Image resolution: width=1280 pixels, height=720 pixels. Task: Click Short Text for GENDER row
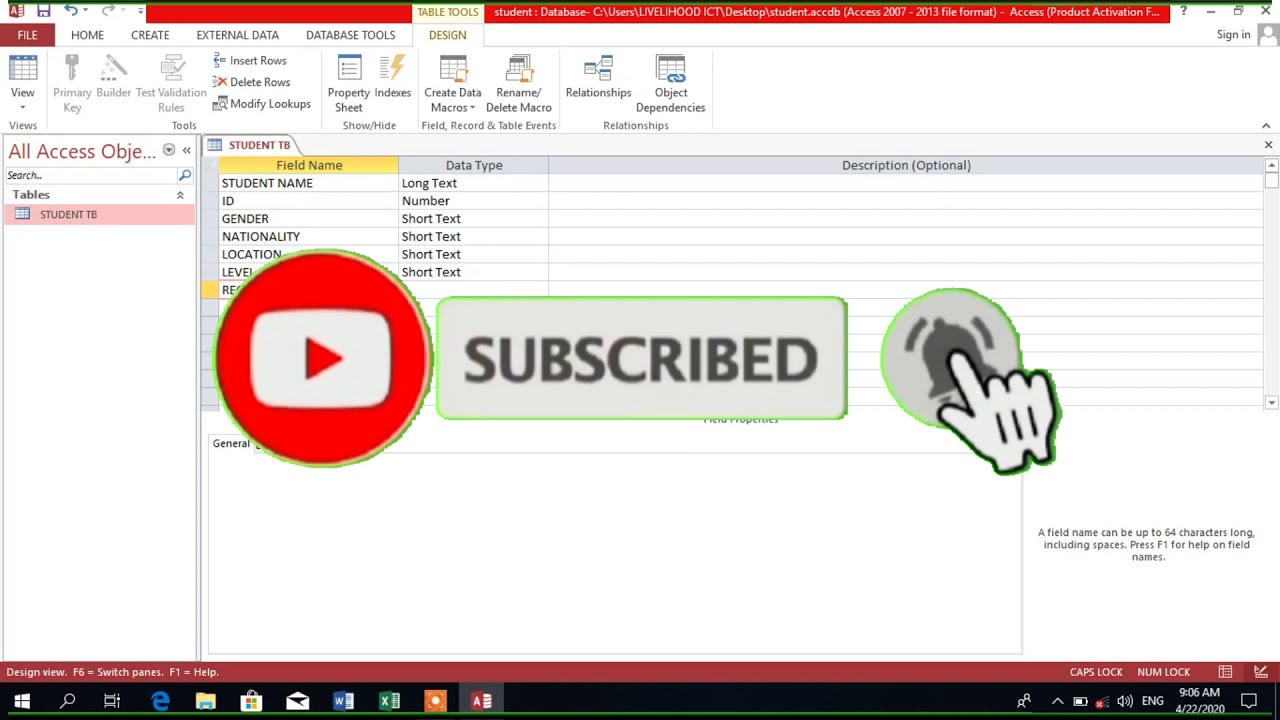tap(473, 219)
